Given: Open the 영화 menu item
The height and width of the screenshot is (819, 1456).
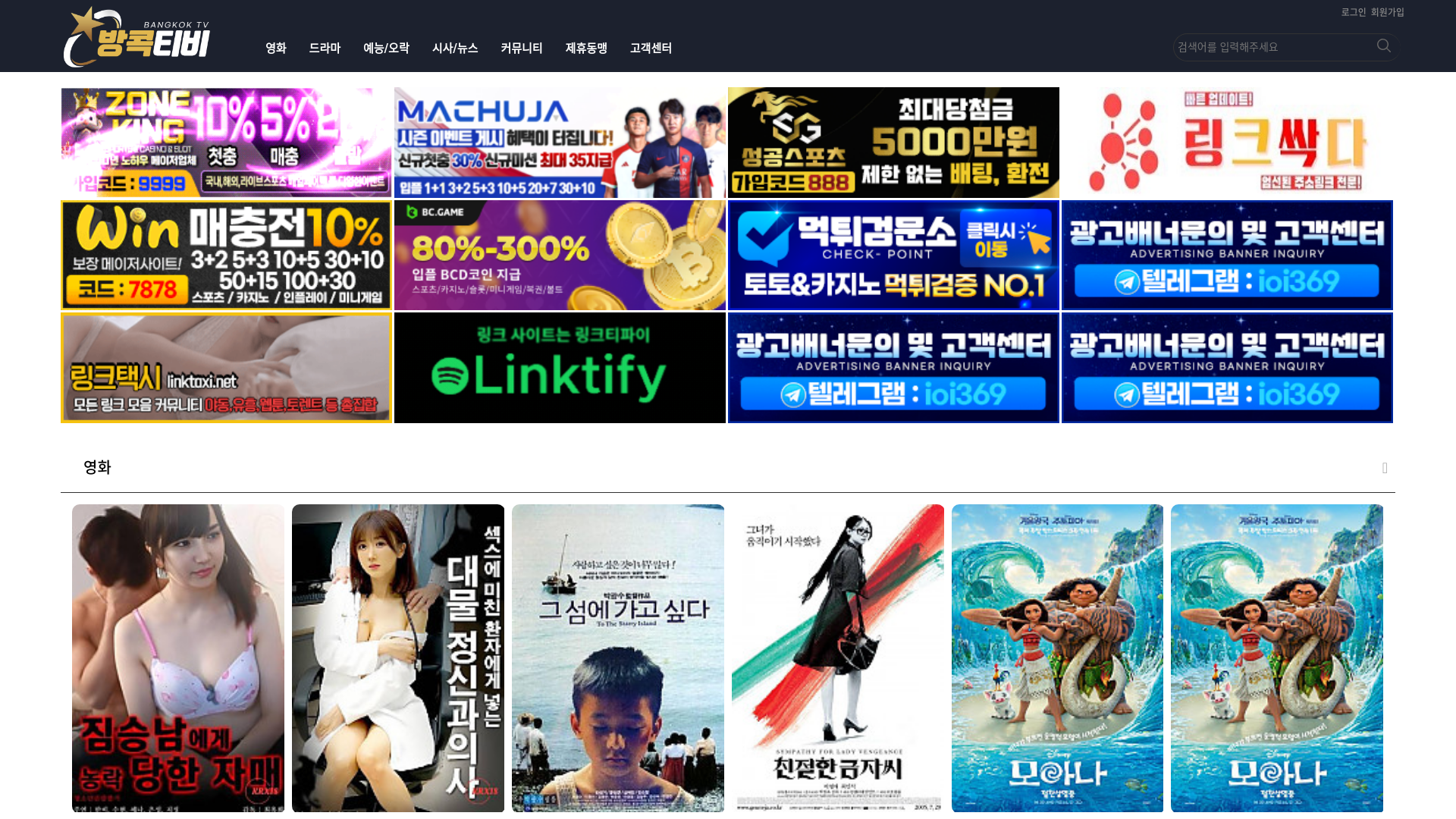Looking at the screenshot, I should click(x=276, y=48).
